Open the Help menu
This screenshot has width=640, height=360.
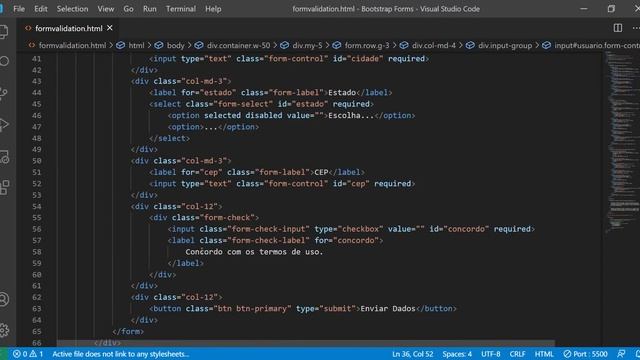213,9
